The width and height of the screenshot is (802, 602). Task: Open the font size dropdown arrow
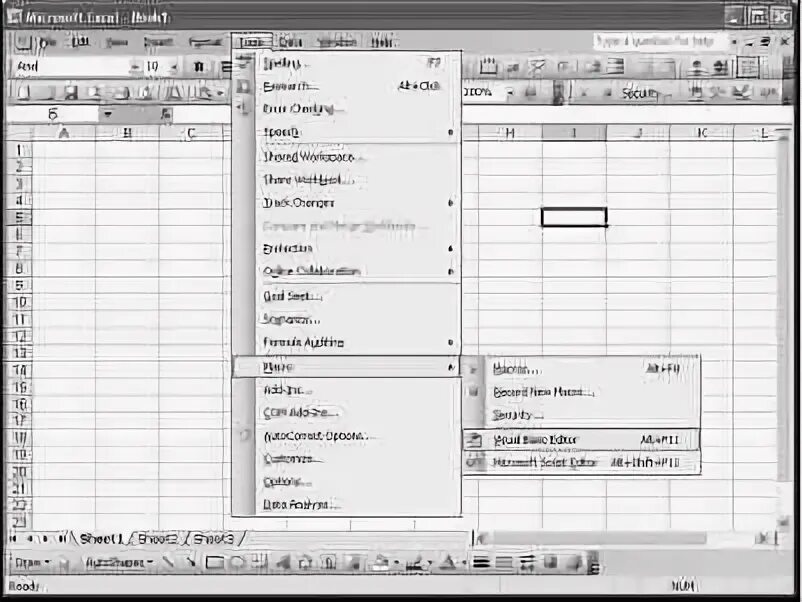pos(174,66)
